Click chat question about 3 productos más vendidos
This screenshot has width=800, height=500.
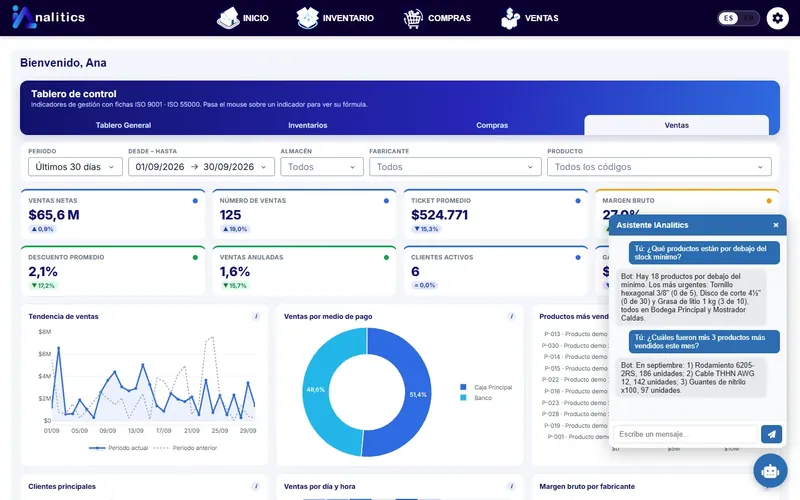coord(704,341)
